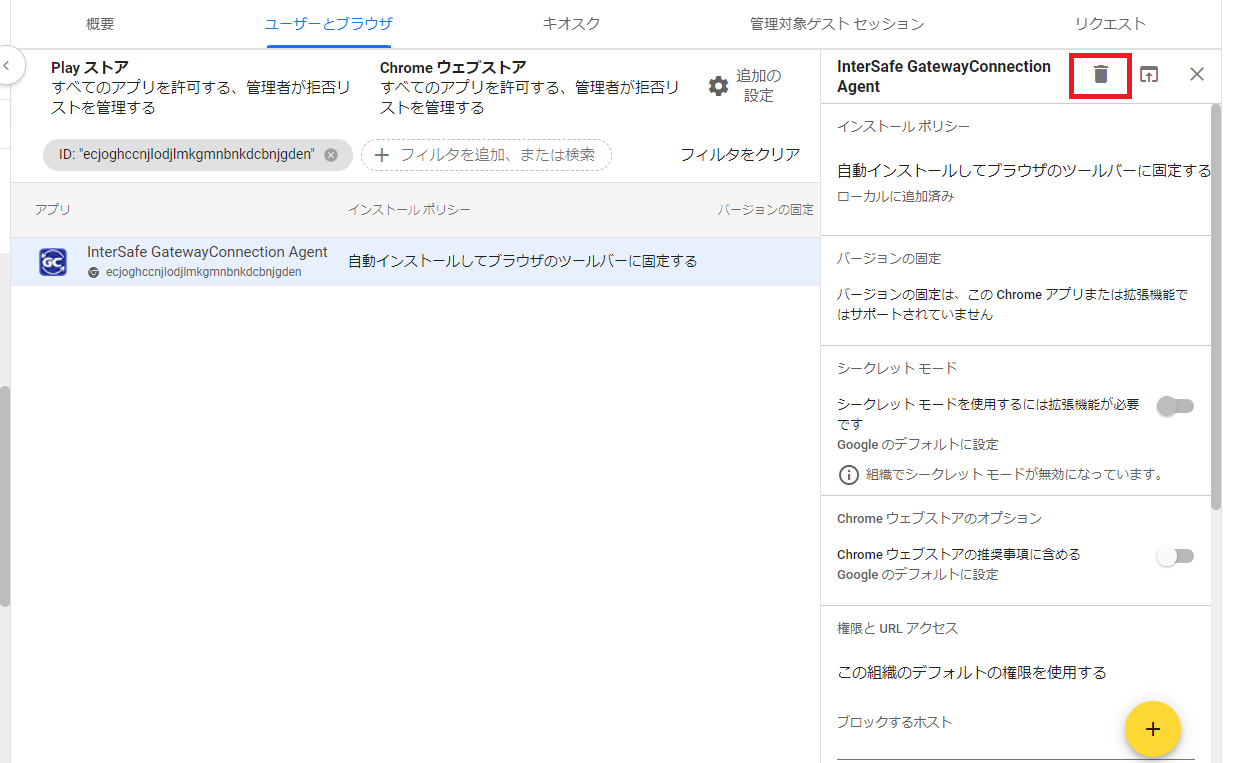Click フィルタをクリア button

[x=740, y=155]
